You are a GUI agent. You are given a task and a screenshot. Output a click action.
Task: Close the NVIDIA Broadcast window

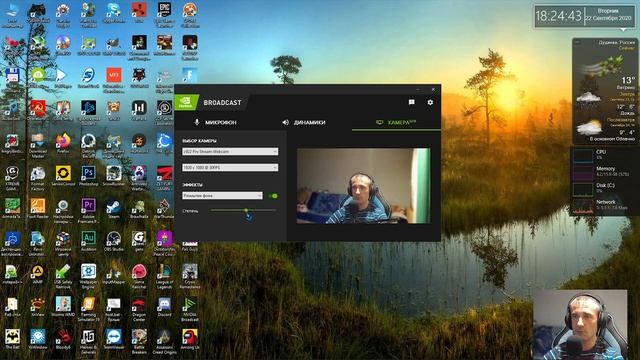[x=433, y=89]
